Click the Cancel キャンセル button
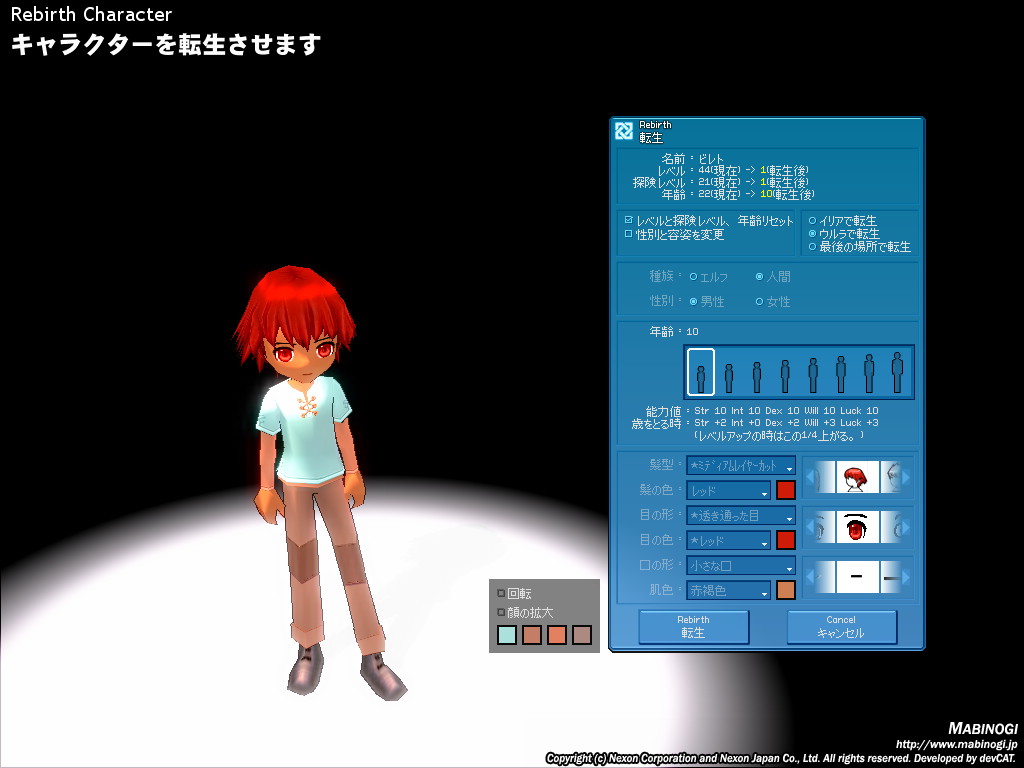The image size is (1024, 768). pyautogui.click(x=841, y=627)
